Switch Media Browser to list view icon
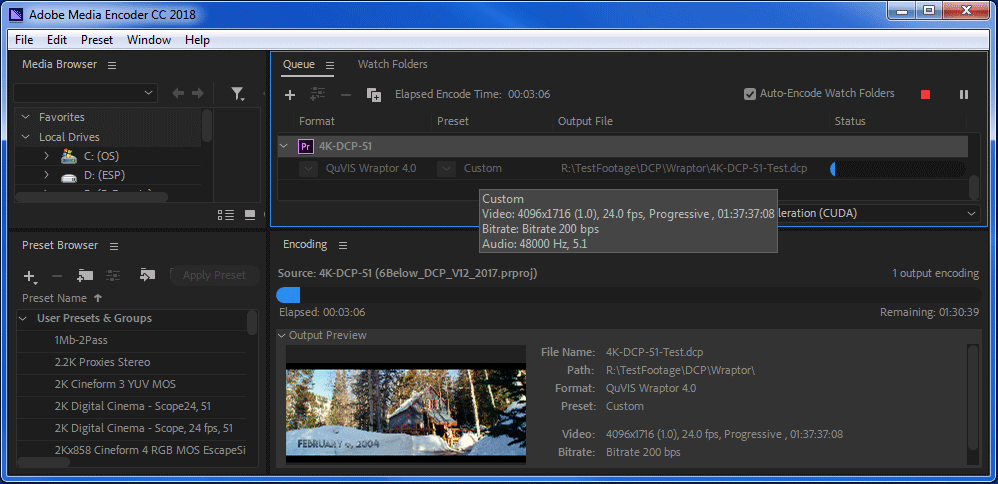This screenshot has height=484, width=998. (226, 214)
